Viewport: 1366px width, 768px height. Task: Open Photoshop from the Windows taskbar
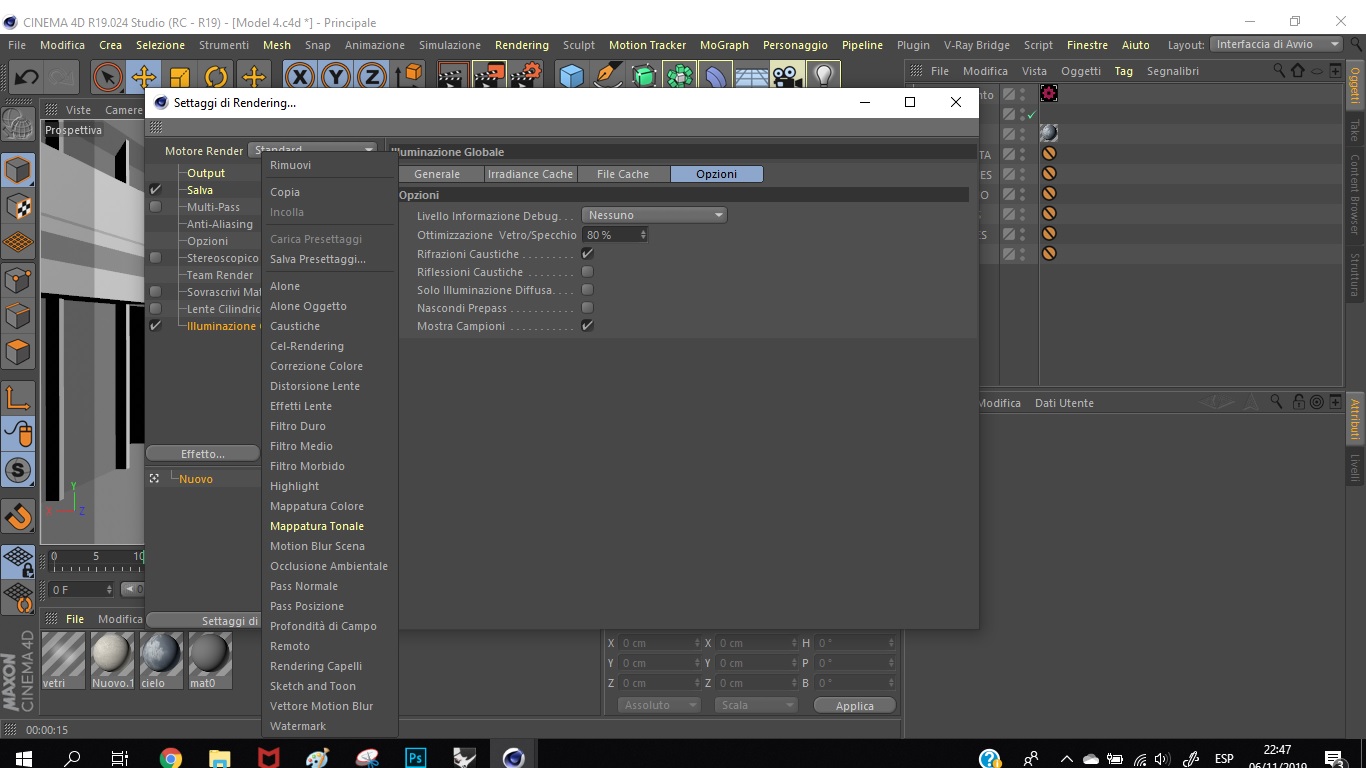tap(415, 758)
